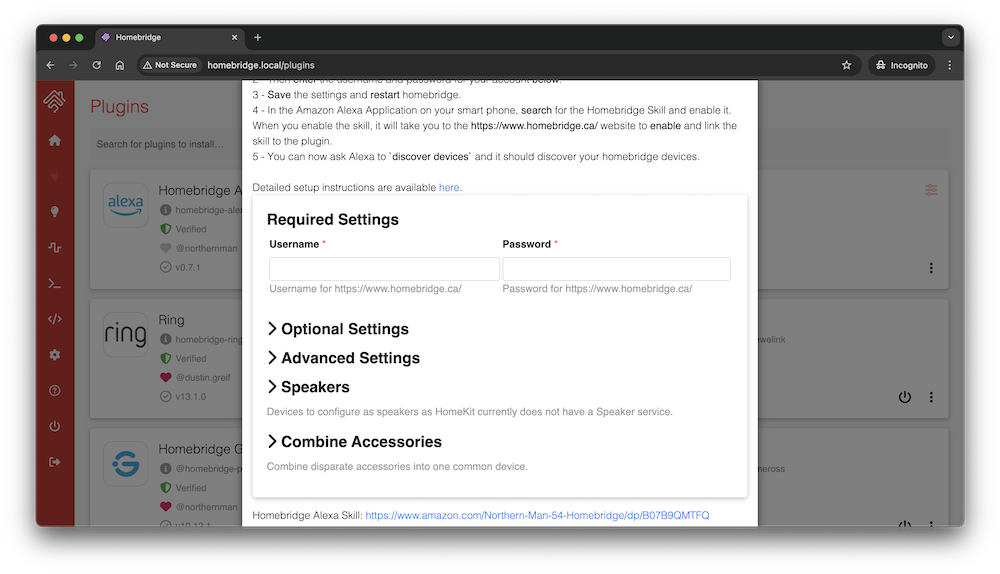
Task: Click the Gosund-style G plugin logo
Action: coord(126,464)
